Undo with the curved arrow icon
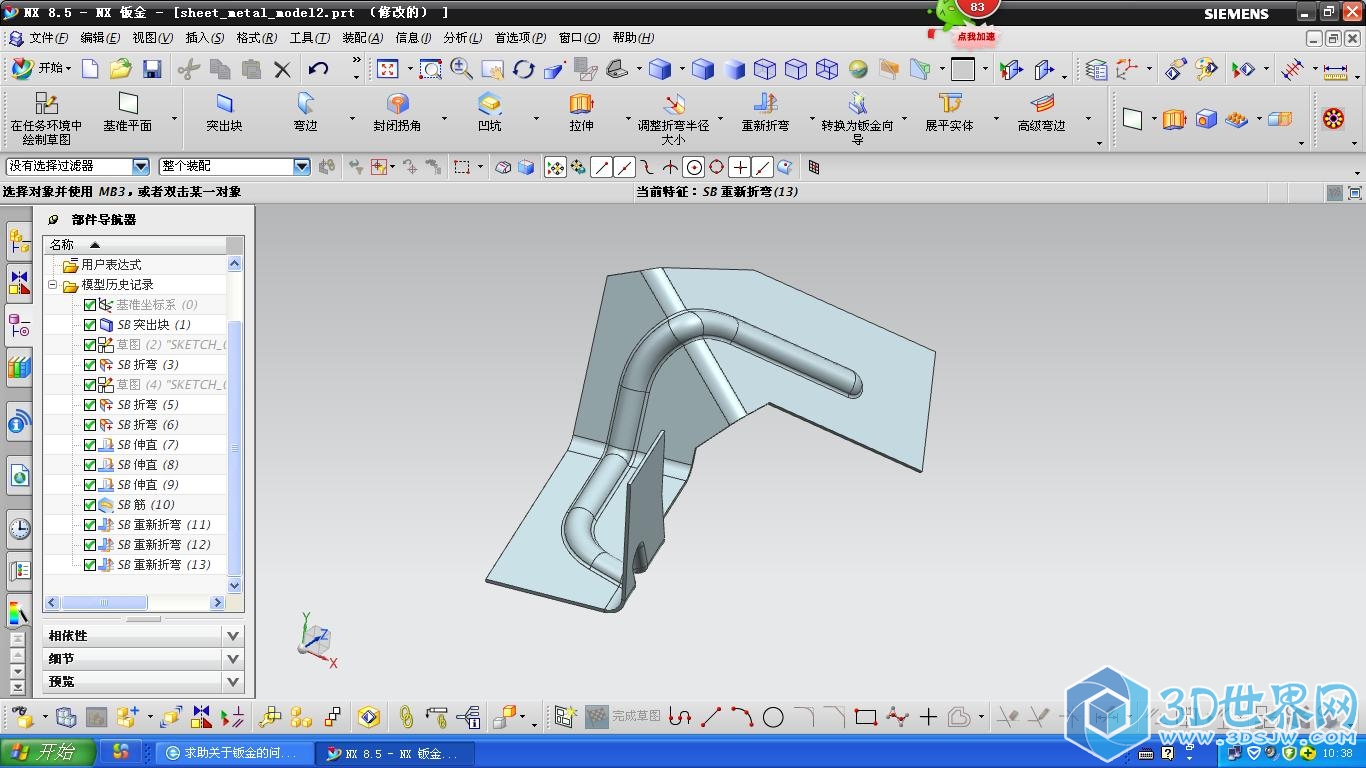The width and height of the screenshot is (1366, 768). coord(319,69)
